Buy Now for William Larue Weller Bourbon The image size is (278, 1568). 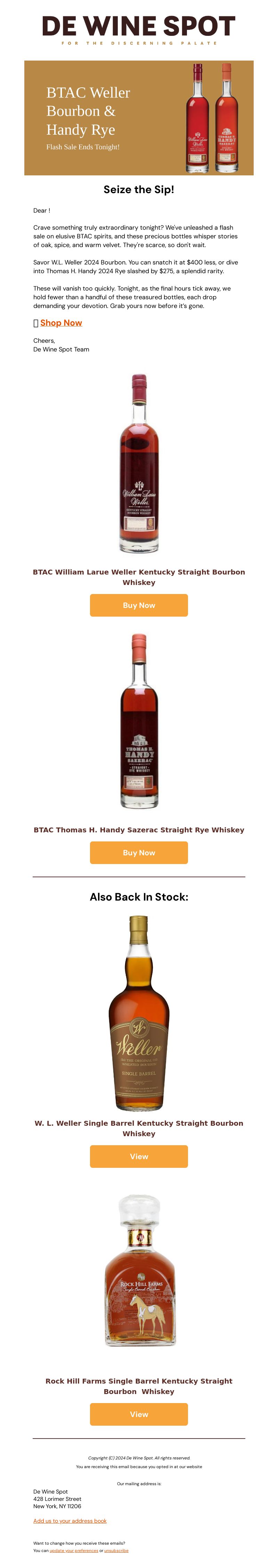[139, 605]
